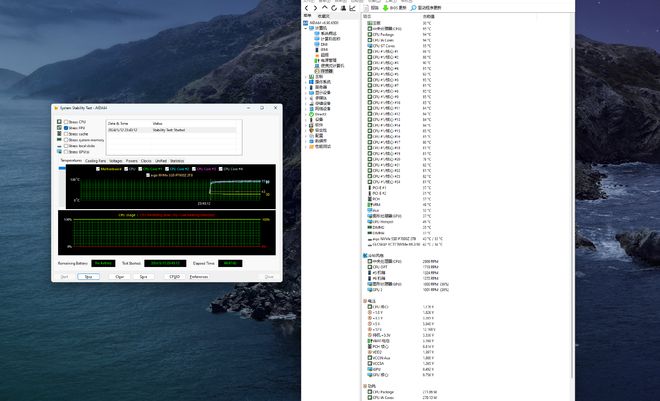The width and height of the screenshot is (660, 401).
Task: Open the 超频 overclock page
Action: tap(322, 55)
